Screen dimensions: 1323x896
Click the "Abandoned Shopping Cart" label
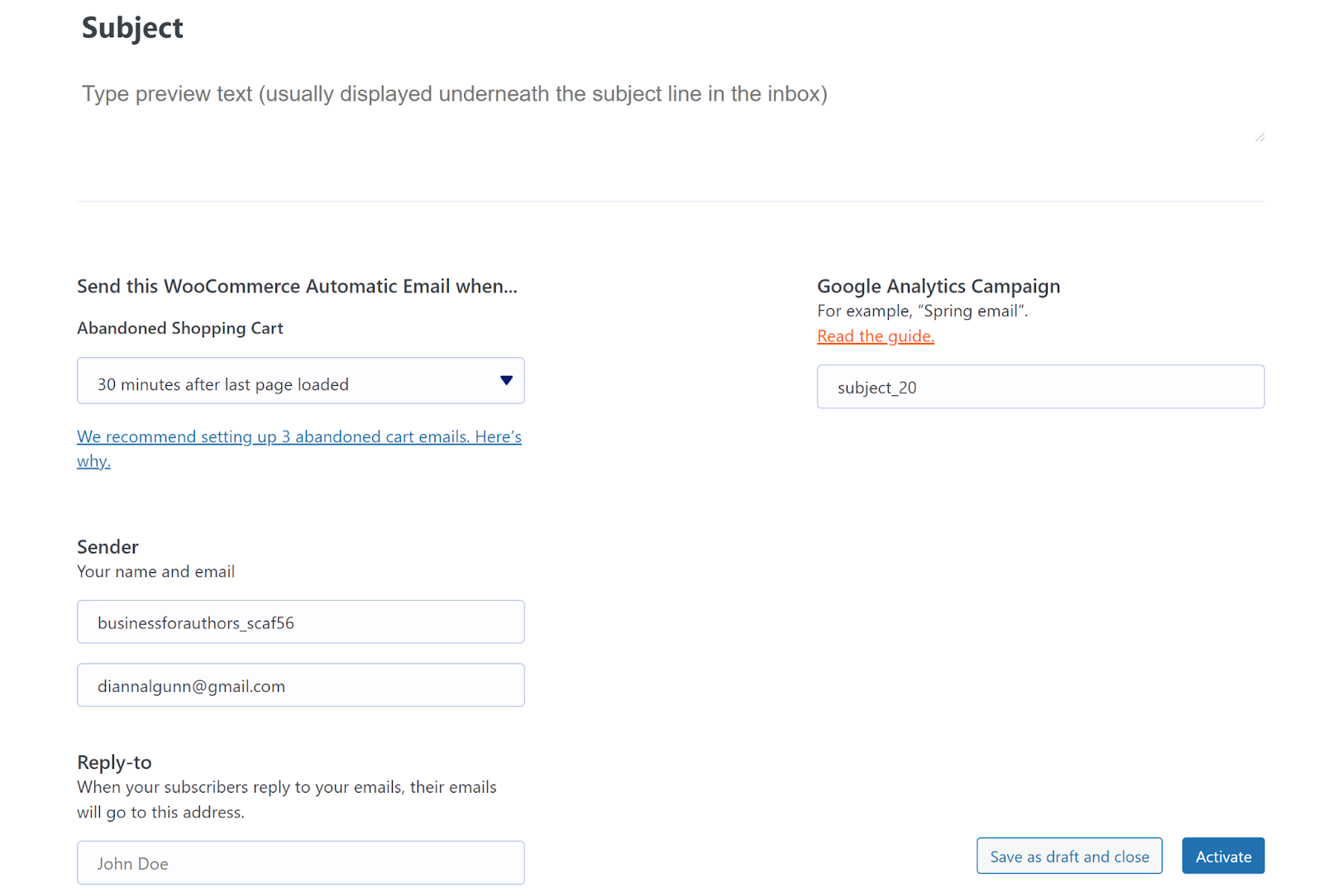pyautogui.click(x=180, y=328)
